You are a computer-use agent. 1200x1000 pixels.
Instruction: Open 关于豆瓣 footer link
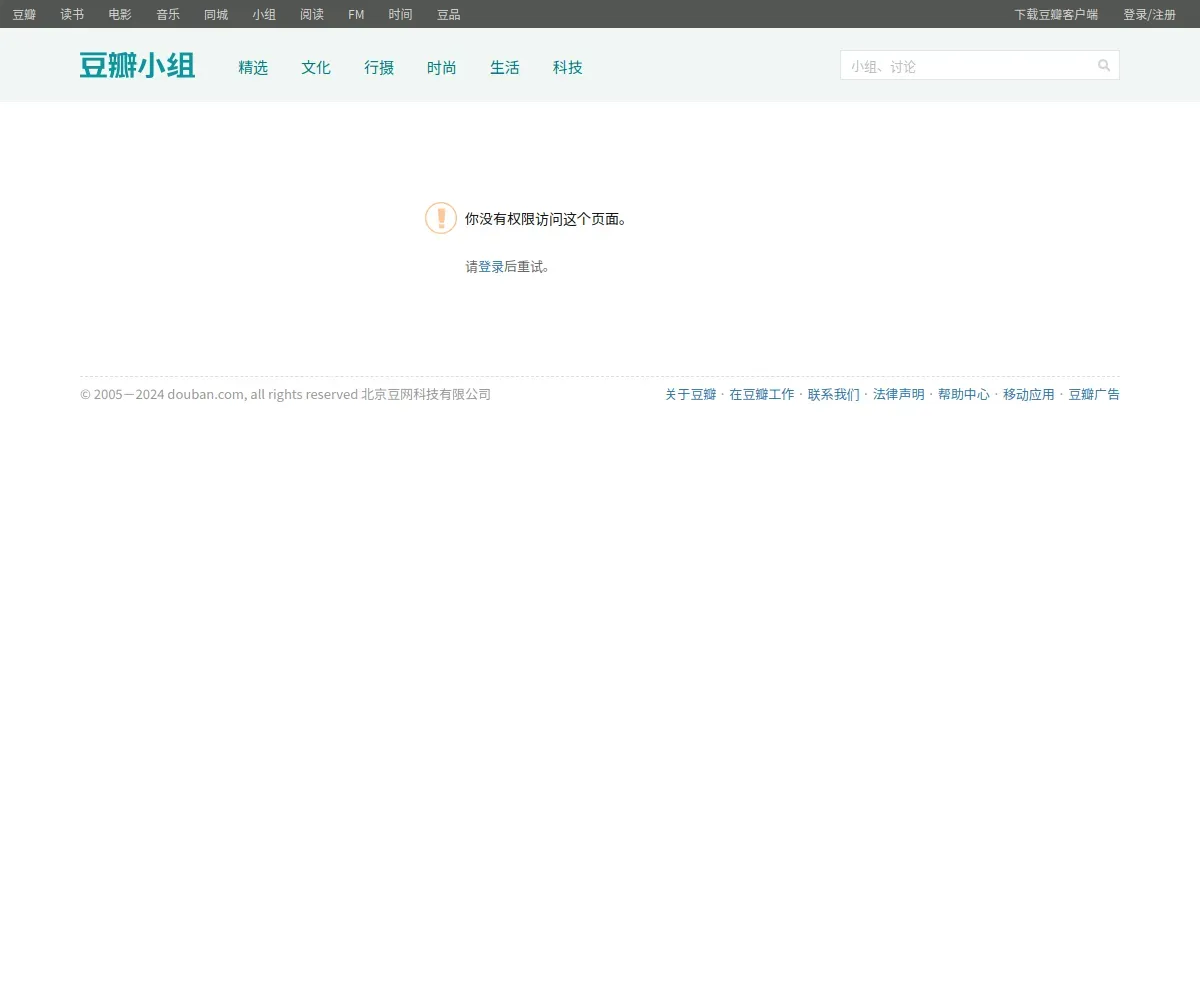[x=691, y=394]
